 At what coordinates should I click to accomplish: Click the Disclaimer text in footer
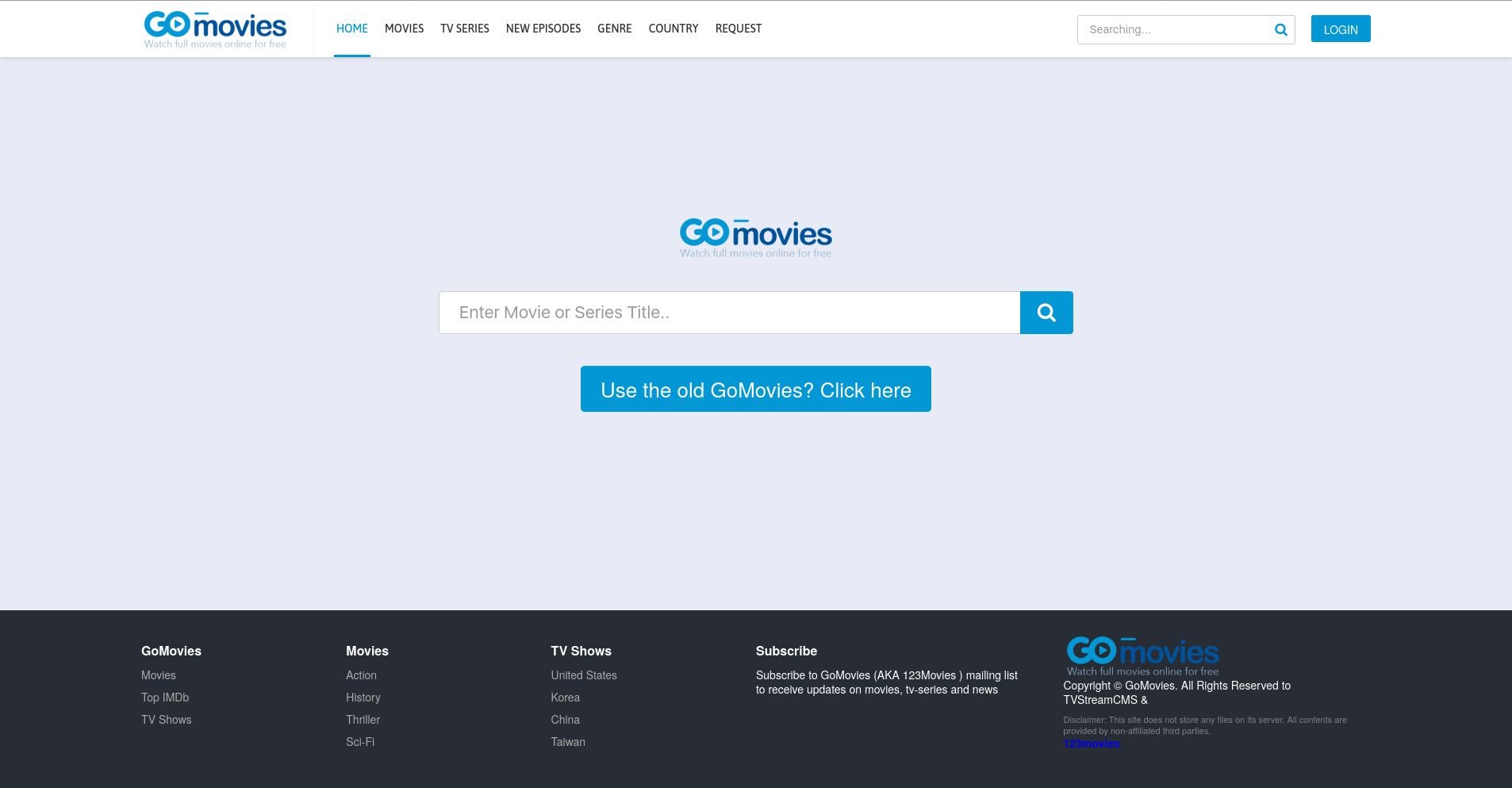click(x=1205, y=725)
